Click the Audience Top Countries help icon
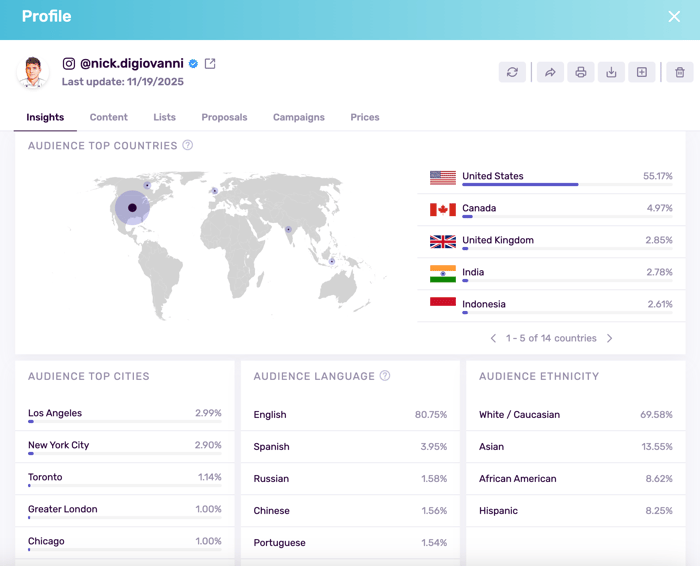The image size is (700, 566). [188, 146]
